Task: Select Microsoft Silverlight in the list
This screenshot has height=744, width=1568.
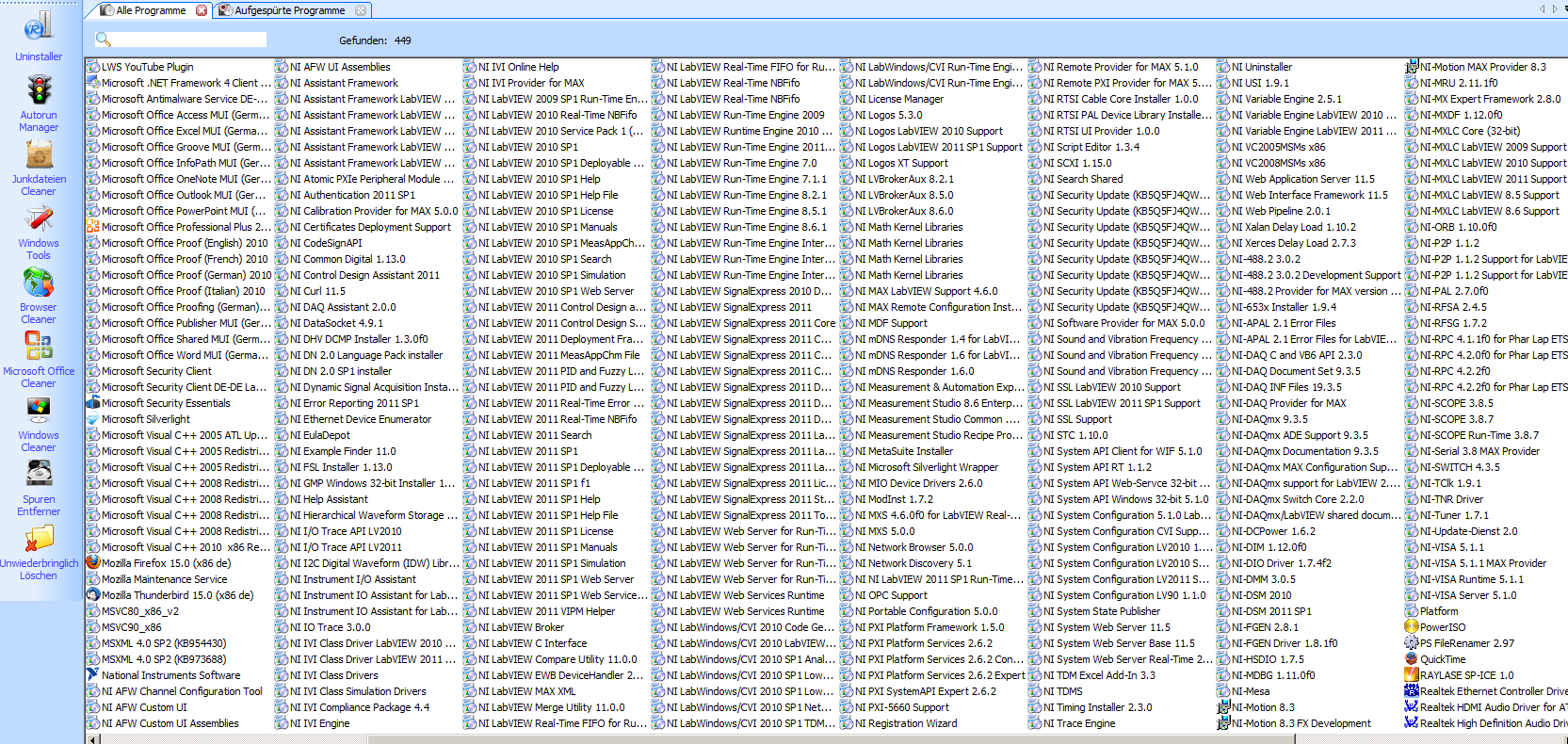Action: tap(146, 419)
